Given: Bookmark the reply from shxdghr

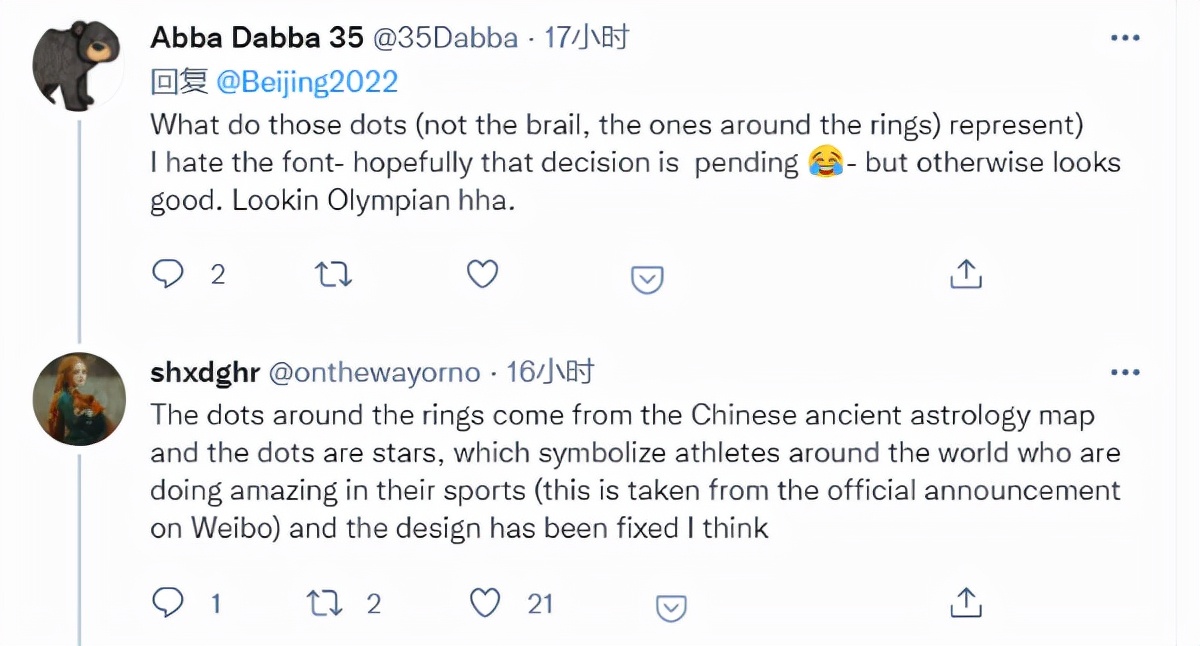Looking at the screenshot, I should [670, 608].
